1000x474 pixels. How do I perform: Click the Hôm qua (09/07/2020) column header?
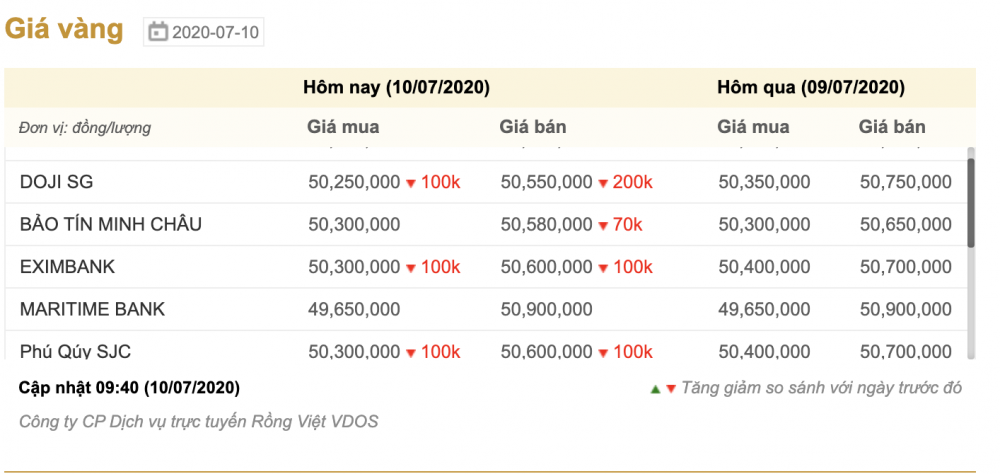(x=811, y=87)
